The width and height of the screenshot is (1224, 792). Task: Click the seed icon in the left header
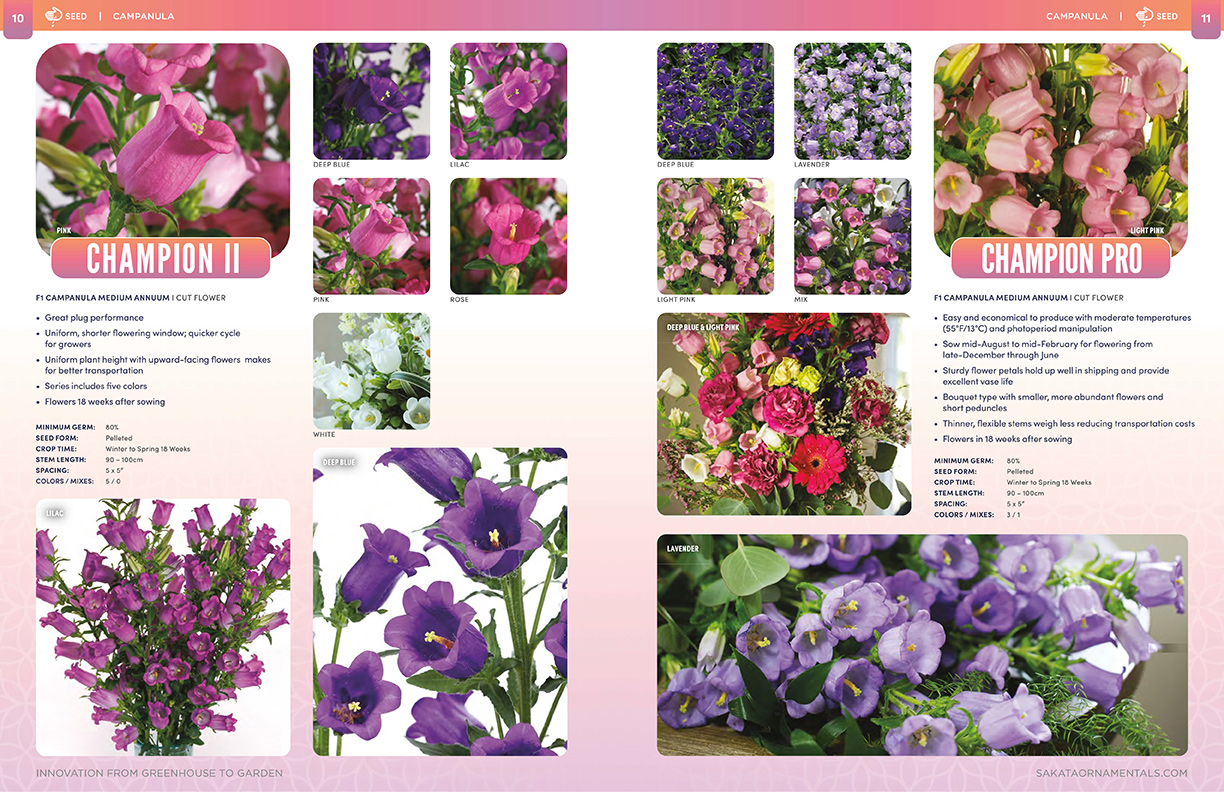click(54, 16)
